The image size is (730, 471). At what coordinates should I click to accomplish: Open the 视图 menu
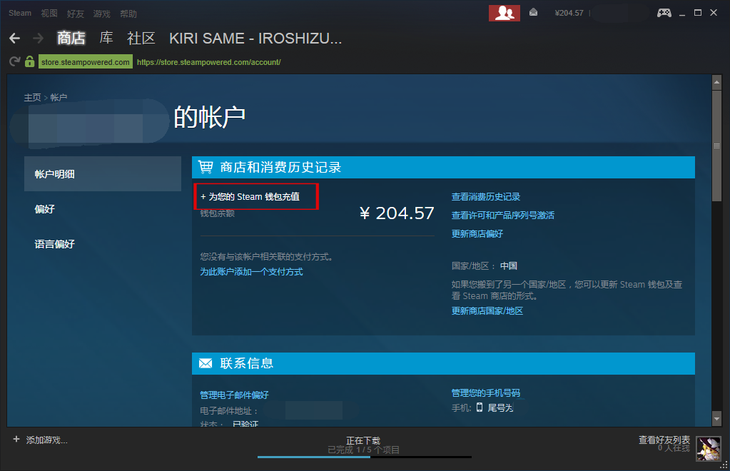pyautogui.click(x=49, y=13)
